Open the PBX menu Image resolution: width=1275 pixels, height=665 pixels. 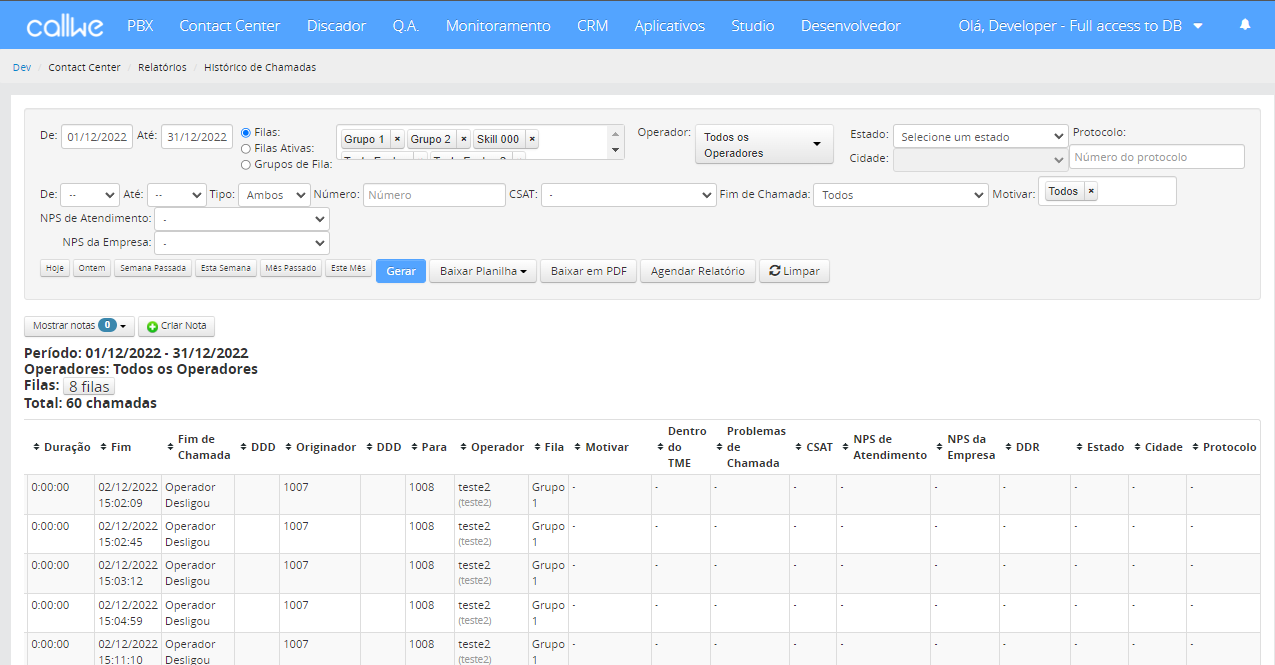point(140,26)
